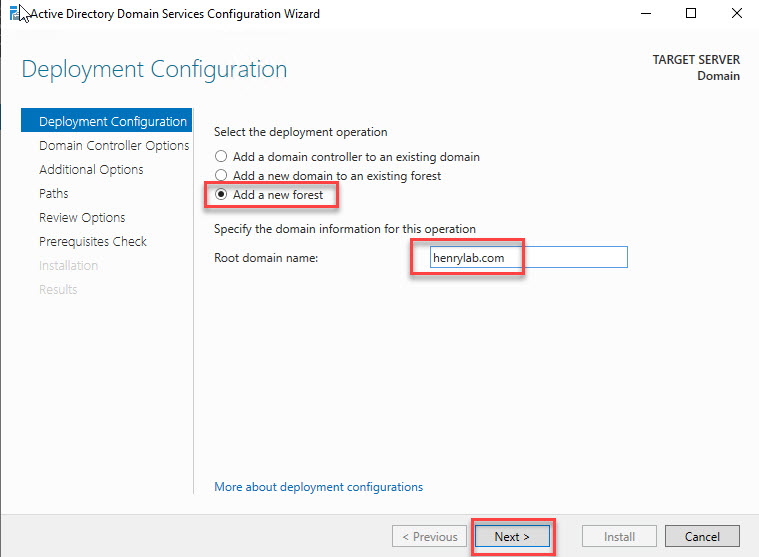This screenshot has width=759, height=557.
Task: Close the Configuration Wizard window
Action: pos(735,14)
